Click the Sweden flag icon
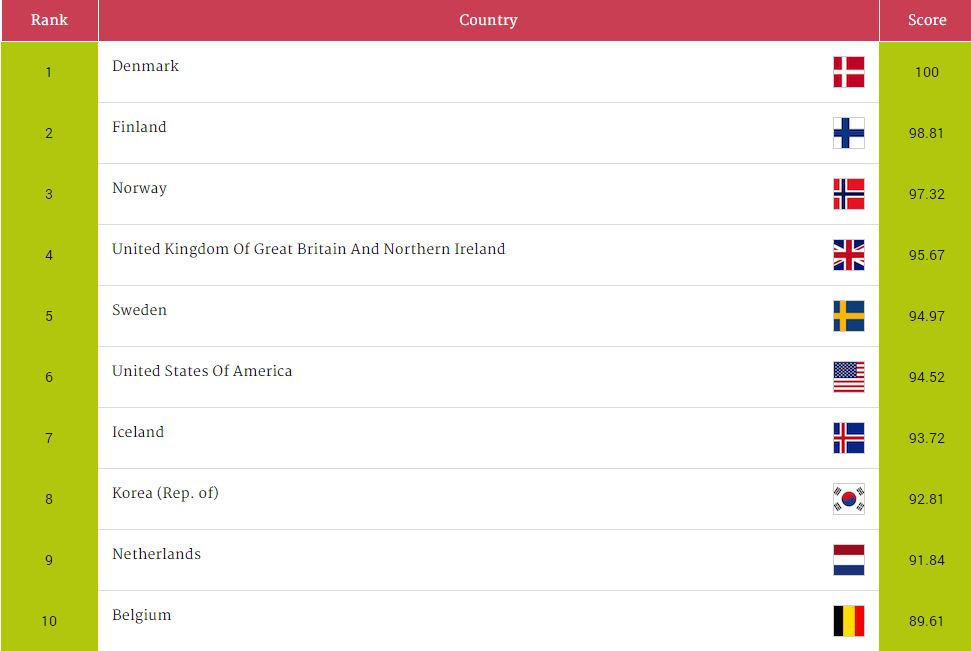Viewport: 971px width, 651px height. pyautogui.click(x=848, y=316)
